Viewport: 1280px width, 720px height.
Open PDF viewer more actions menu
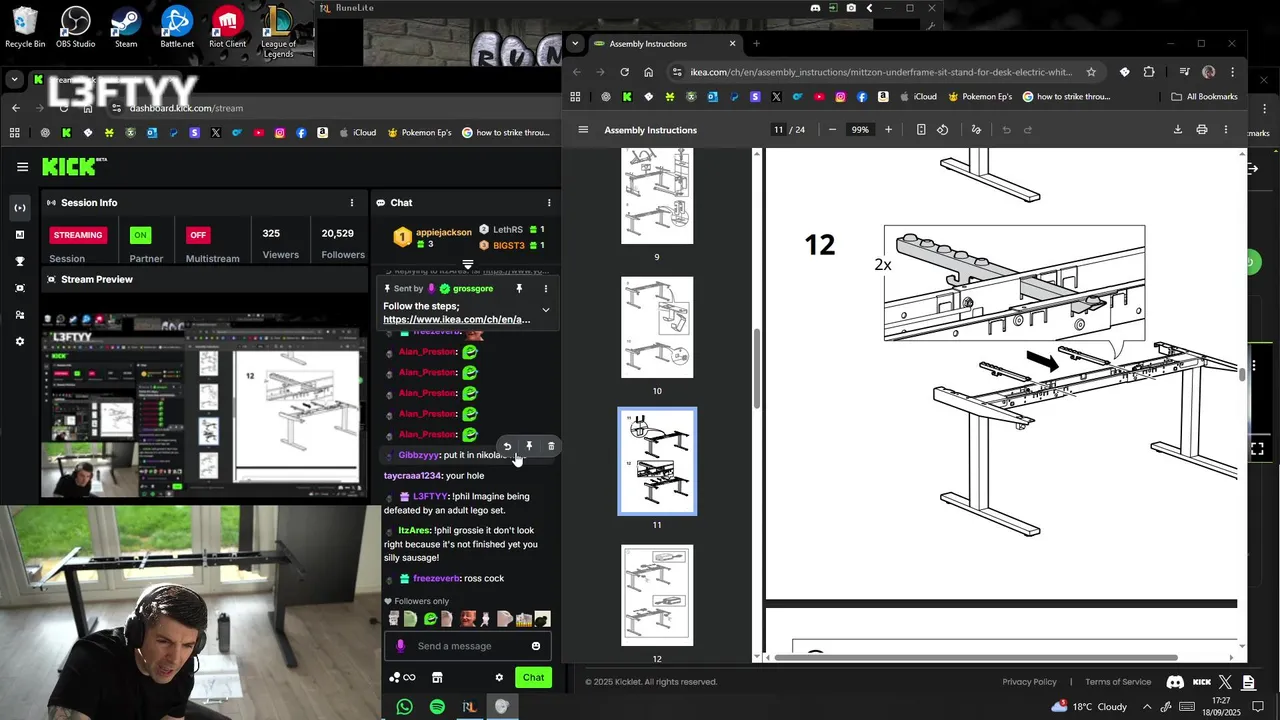[x=1226, y=130]
